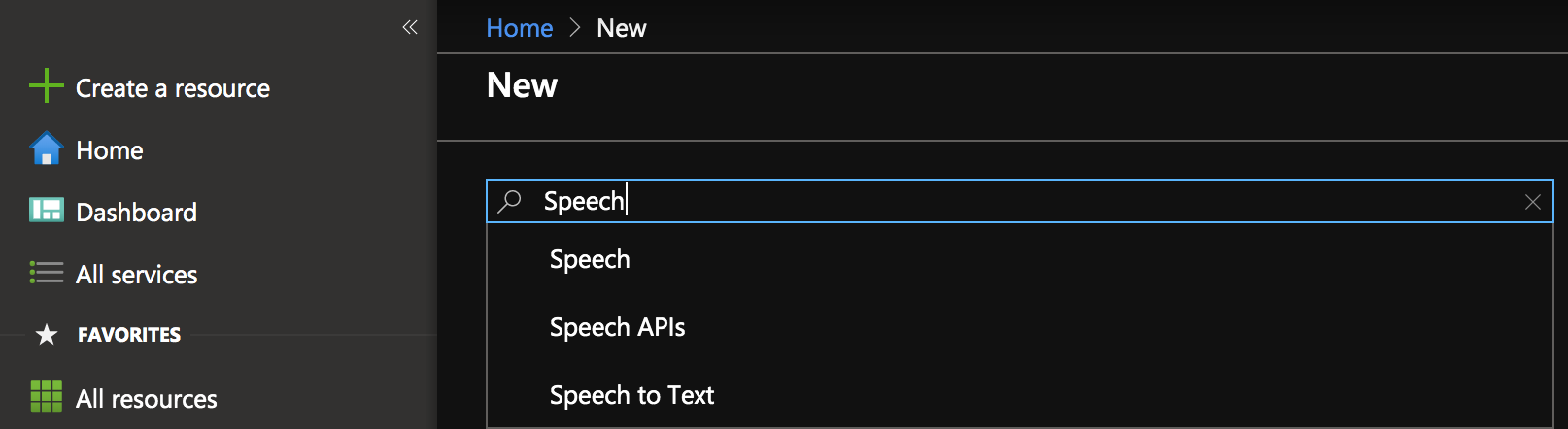1568x429 pixels.
Task: Open 'Create a resource' text in sidebar
Action: [x=173, y=88]
